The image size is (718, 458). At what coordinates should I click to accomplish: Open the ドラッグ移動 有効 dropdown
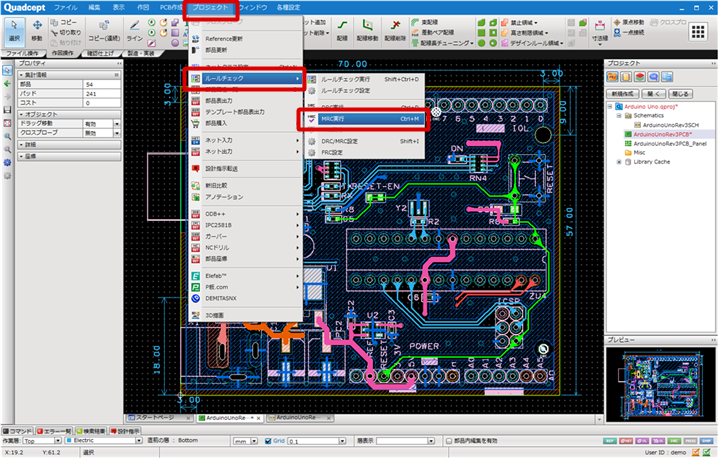click(117, 124)
